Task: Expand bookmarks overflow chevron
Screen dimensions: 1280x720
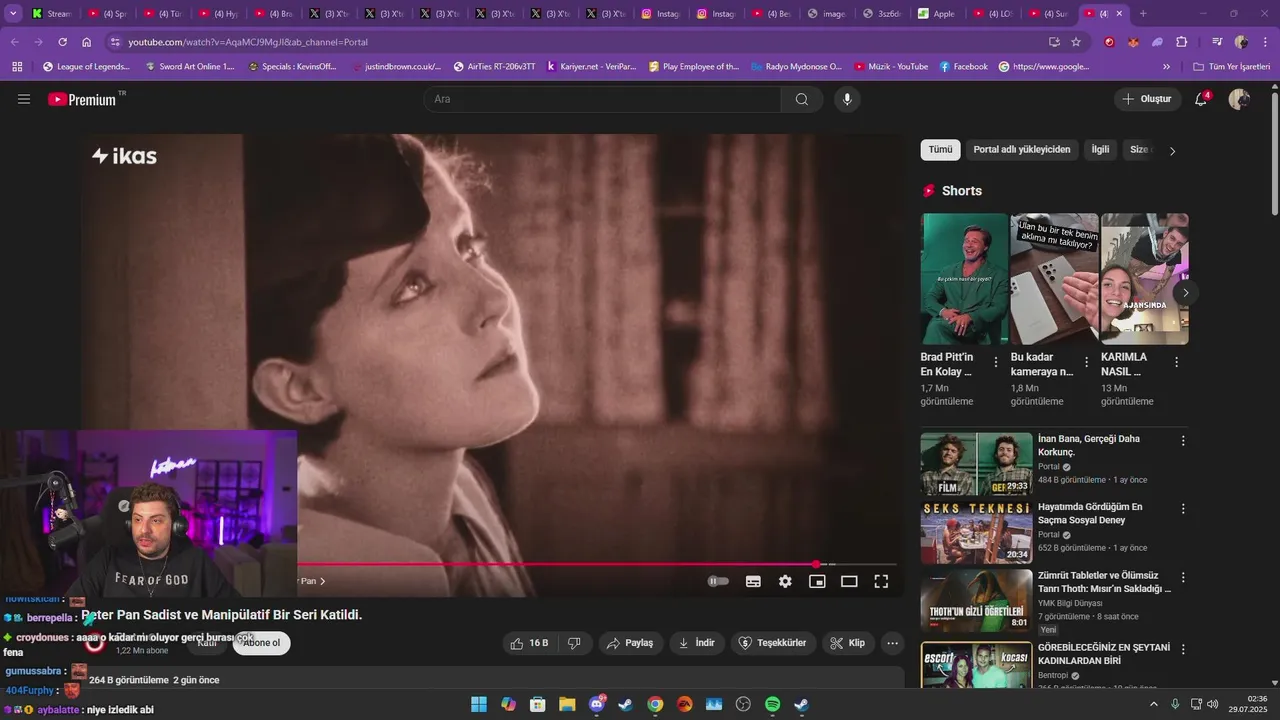Action: [1166, 67]
